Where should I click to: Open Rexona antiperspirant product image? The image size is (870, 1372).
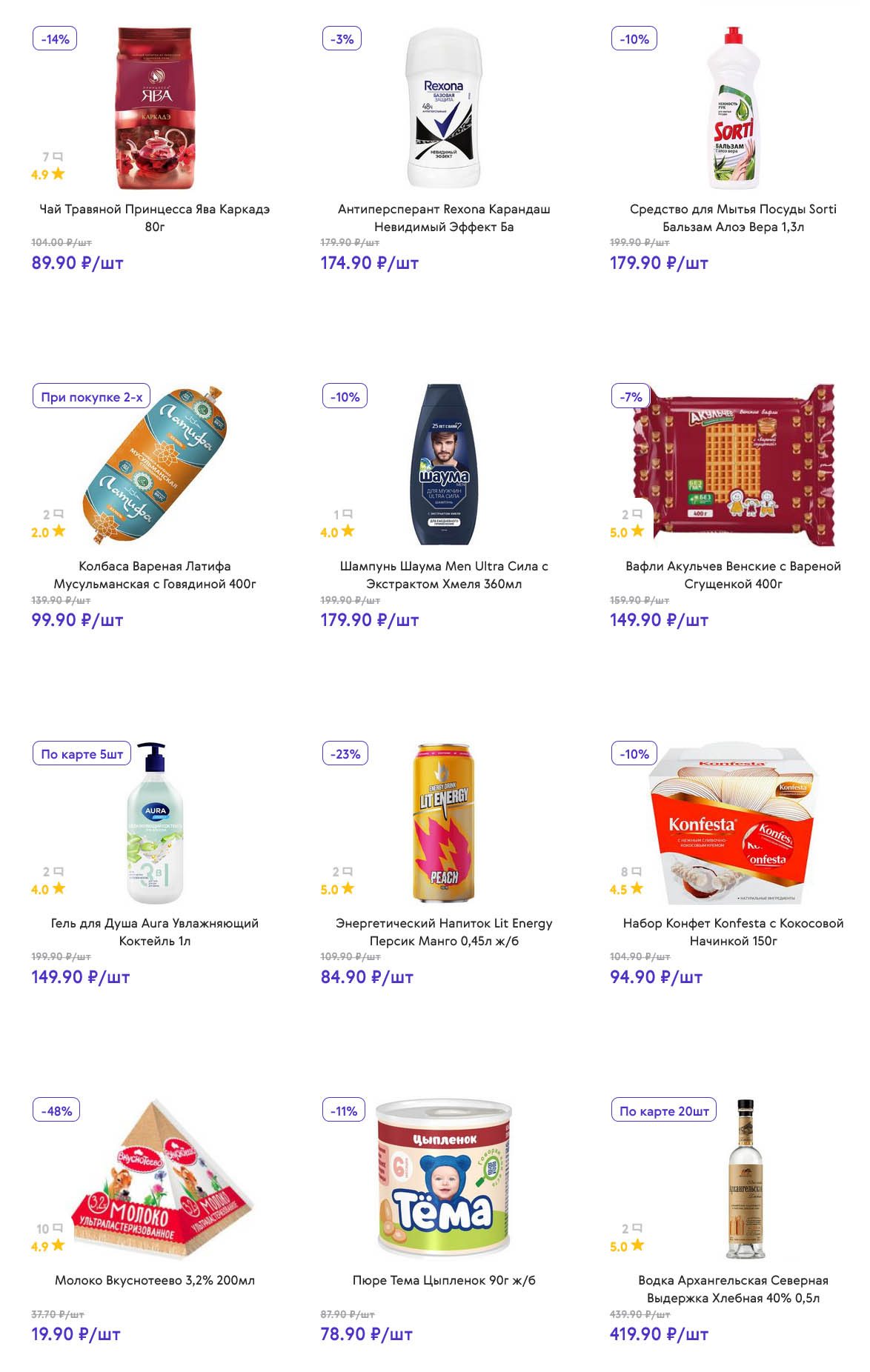443,108
